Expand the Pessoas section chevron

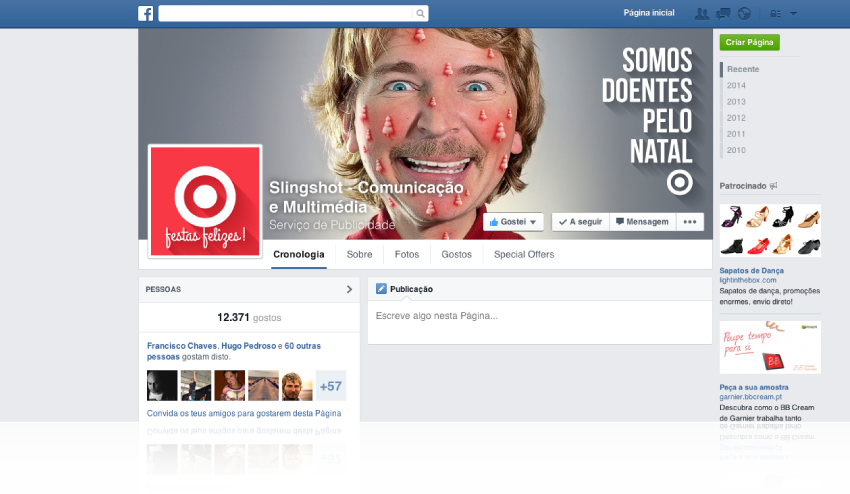[x=349, y=289]
